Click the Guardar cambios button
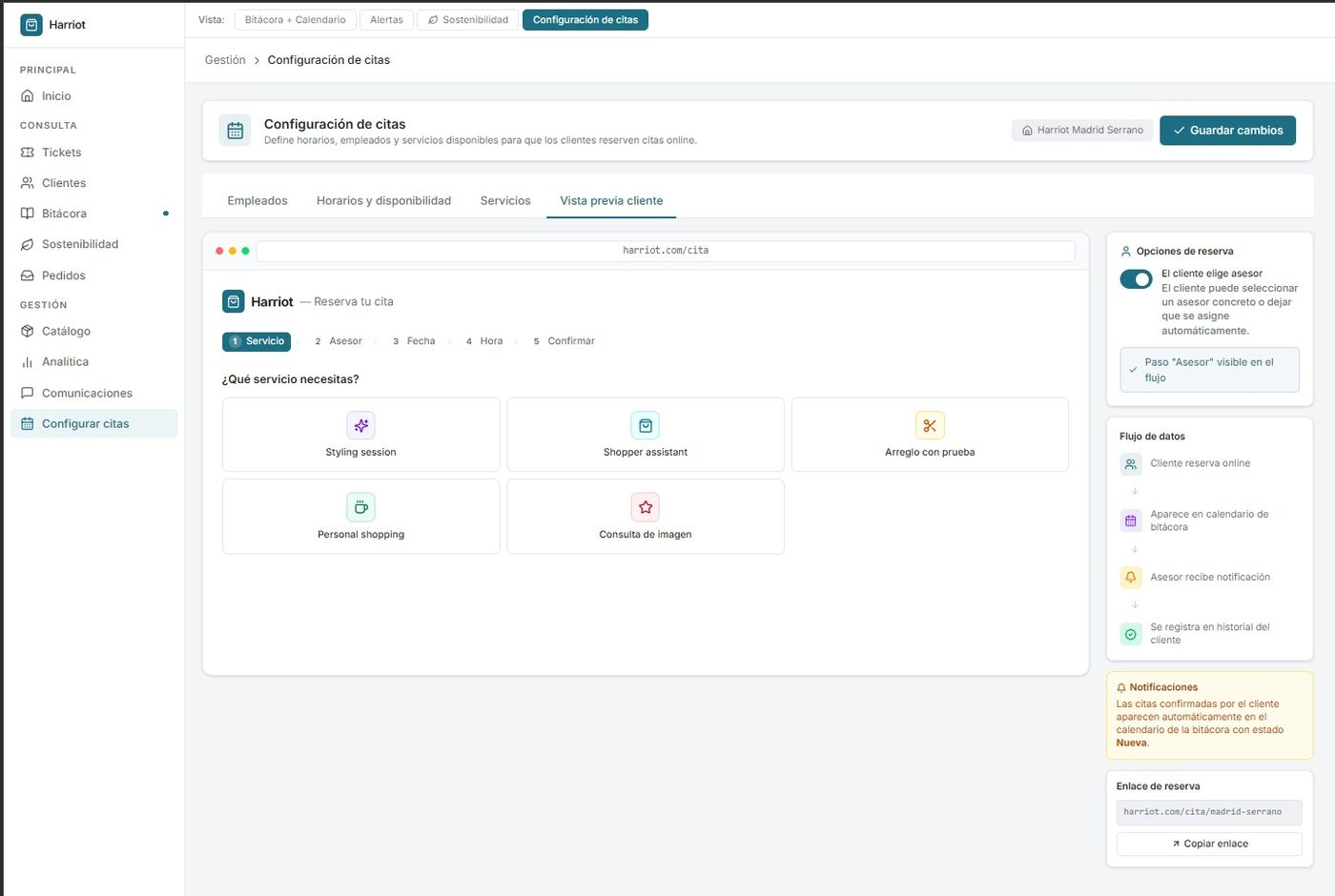1335x896 pixels. coord(1227,131)
